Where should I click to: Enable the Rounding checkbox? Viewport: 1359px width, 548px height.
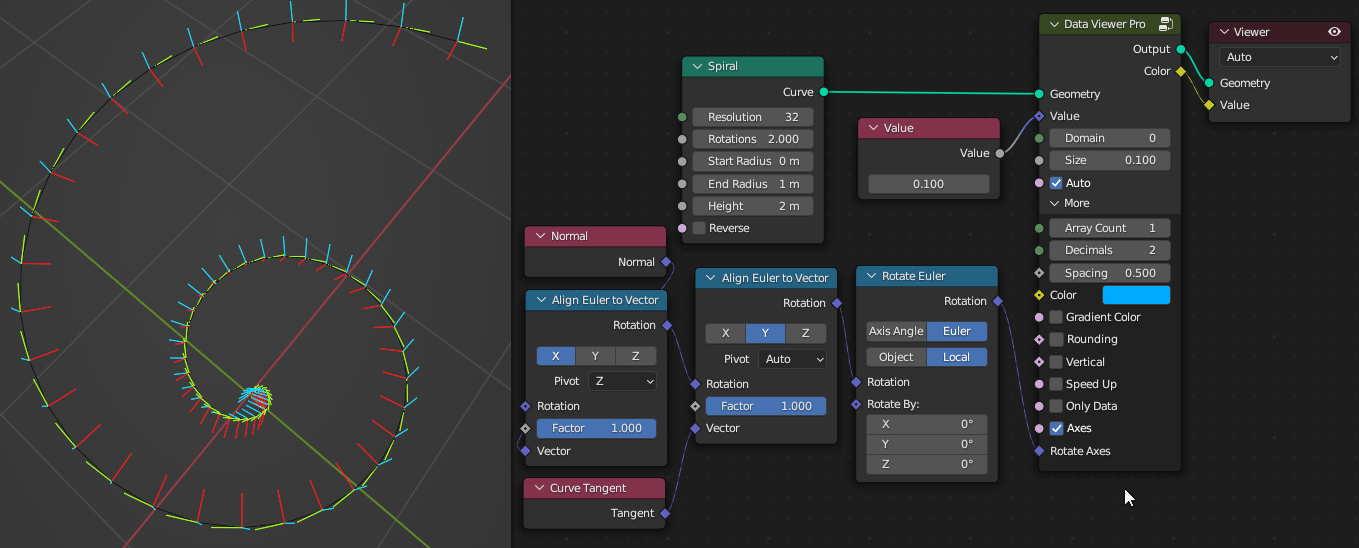1056,339
